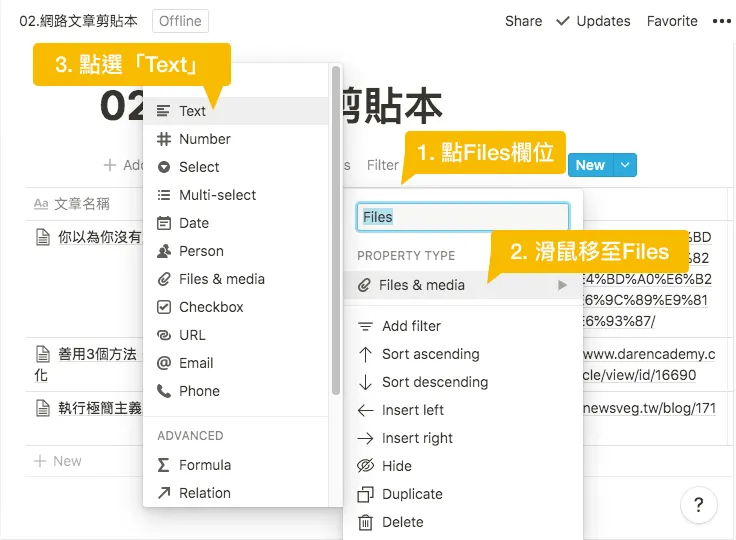Choose Number from the property type list
Viewport: 736px width, 540px height.
[236, 139]
